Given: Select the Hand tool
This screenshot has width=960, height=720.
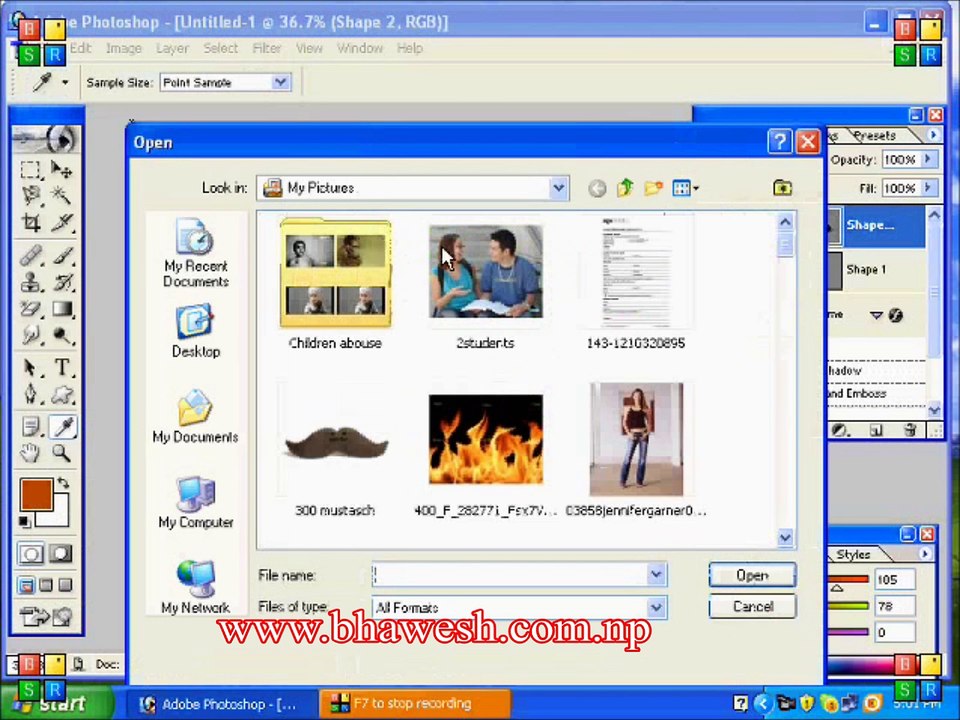Looking at the screenshot, I should point(31,453).
